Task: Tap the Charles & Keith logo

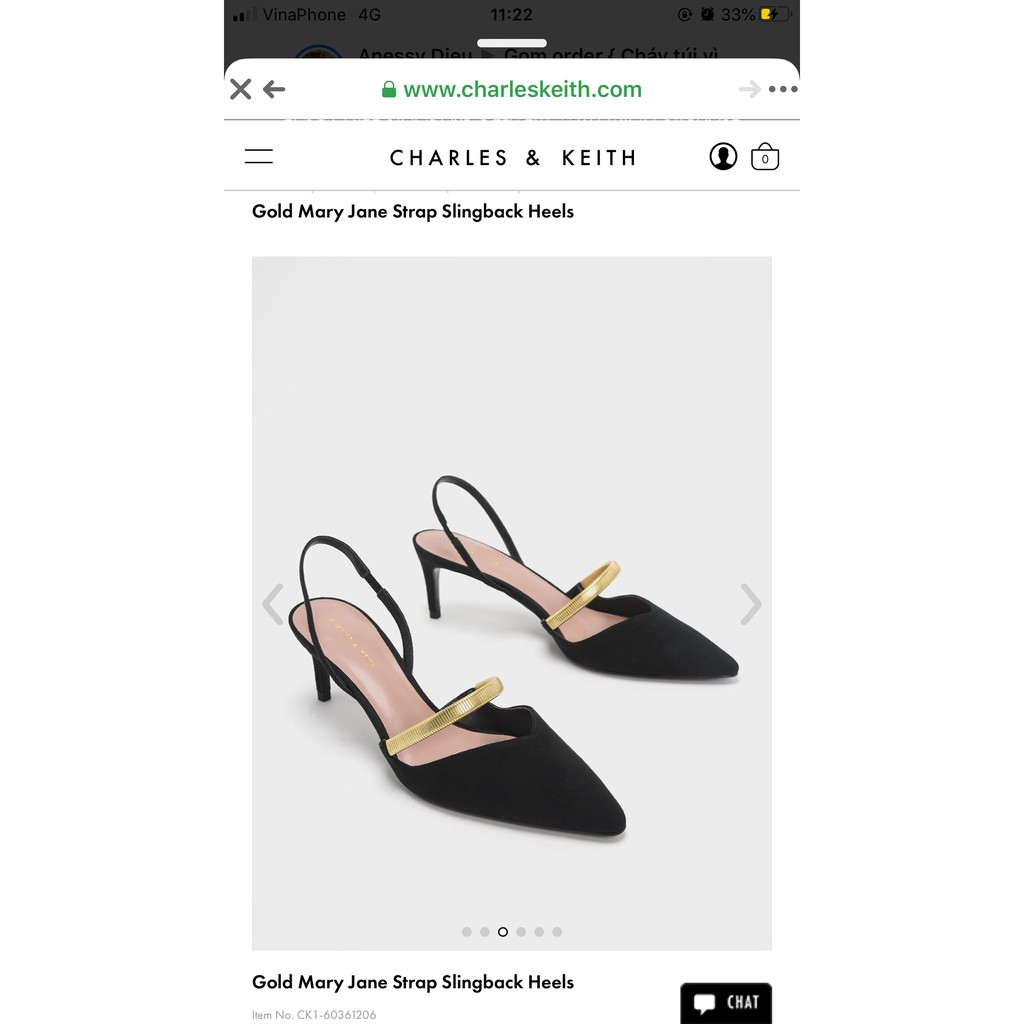Action: (x=512, y=158)
